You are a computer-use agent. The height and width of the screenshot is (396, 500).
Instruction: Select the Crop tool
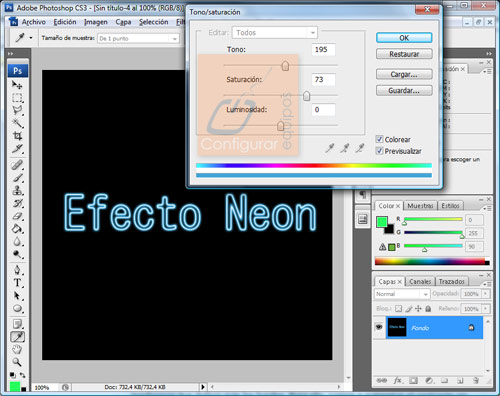click(17, 136)
